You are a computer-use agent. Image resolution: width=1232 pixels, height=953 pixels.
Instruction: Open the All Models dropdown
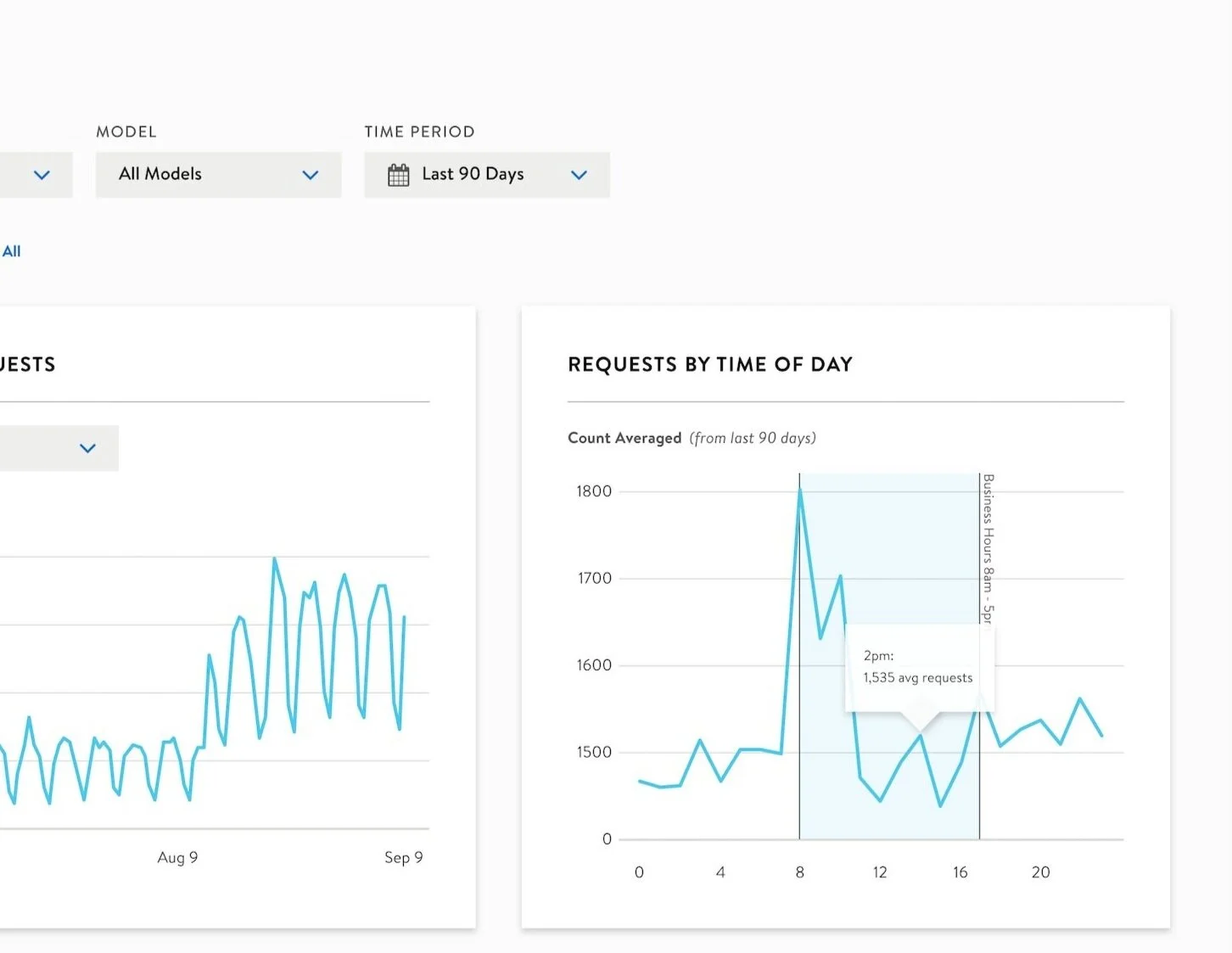coord(218,175)
